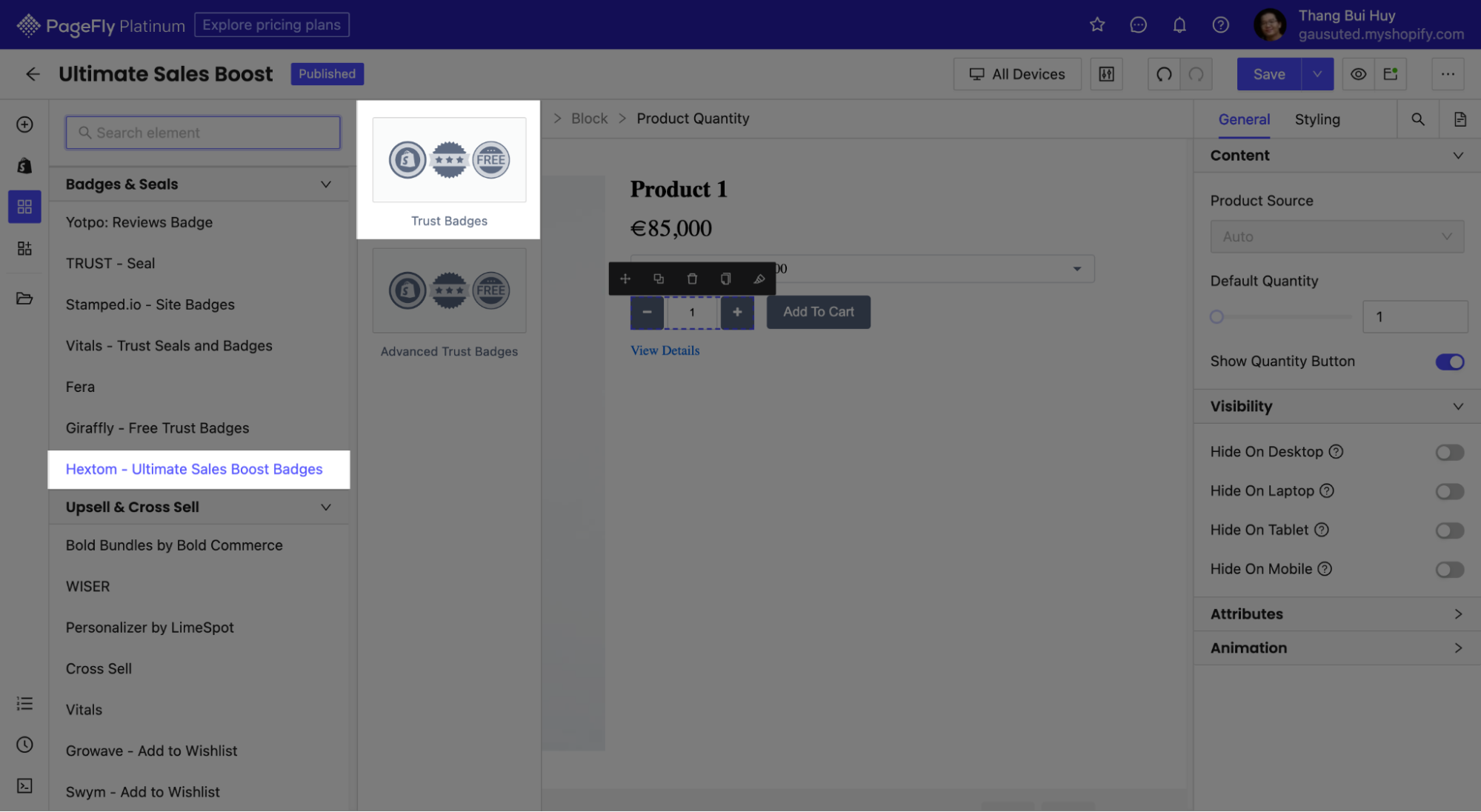Image resolution: width=1481 pixels, height=812 pixels.
Task: Click the help icon next to Hide On Desktop
Action: tap(1336, 452)
